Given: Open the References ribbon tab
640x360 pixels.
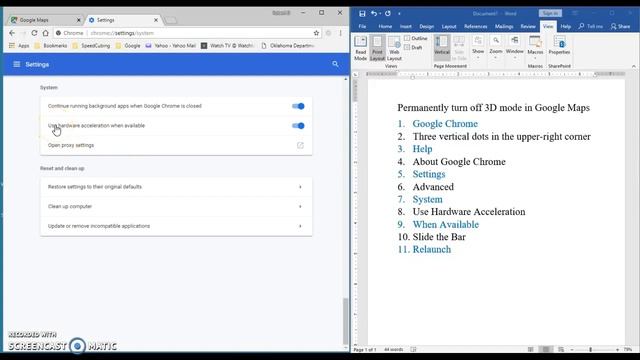Looking at the screenshot, I should 476,27.
